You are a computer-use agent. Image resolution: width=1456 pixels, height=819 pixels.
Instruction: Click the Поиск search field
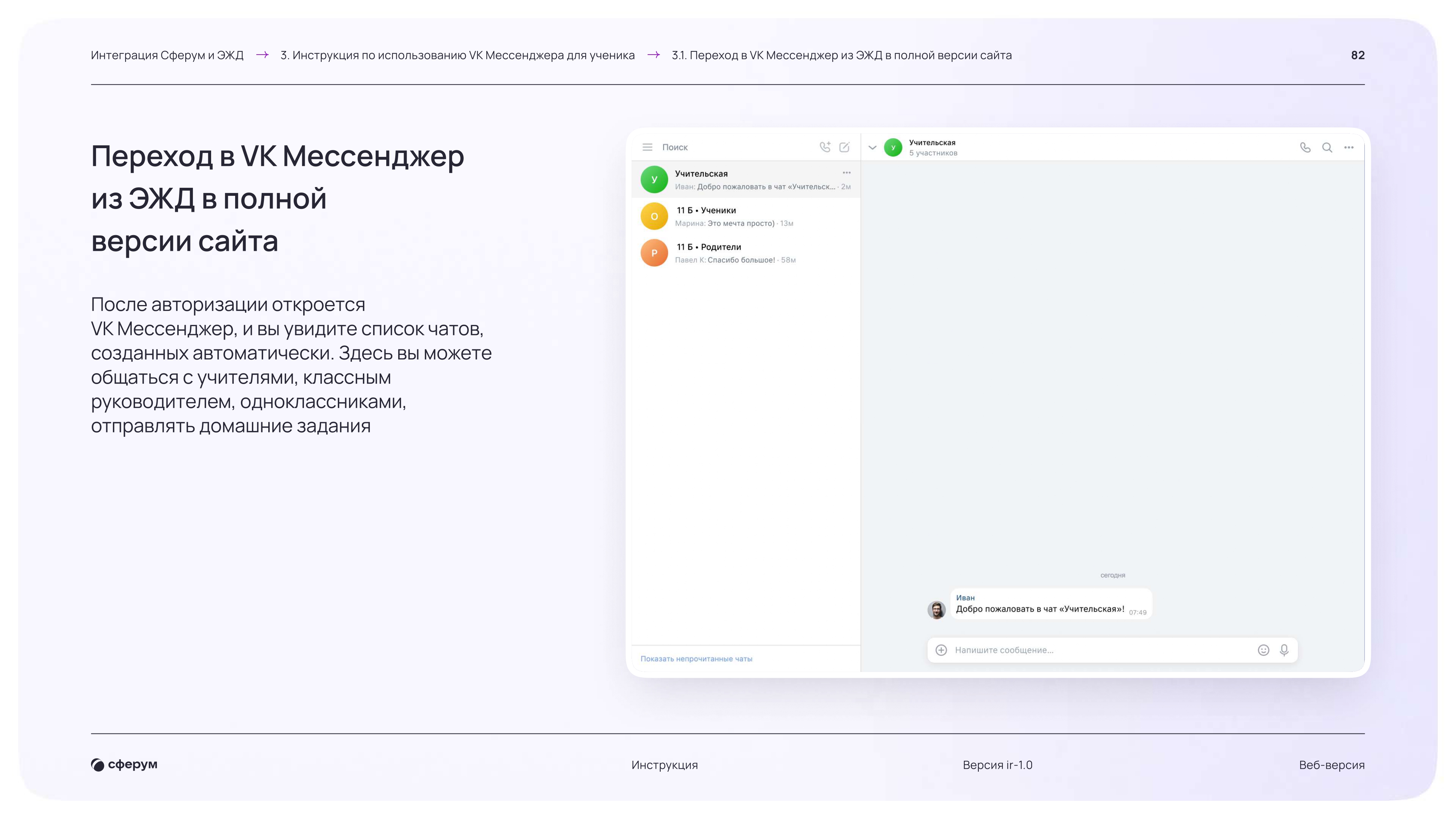pos(675,147)
